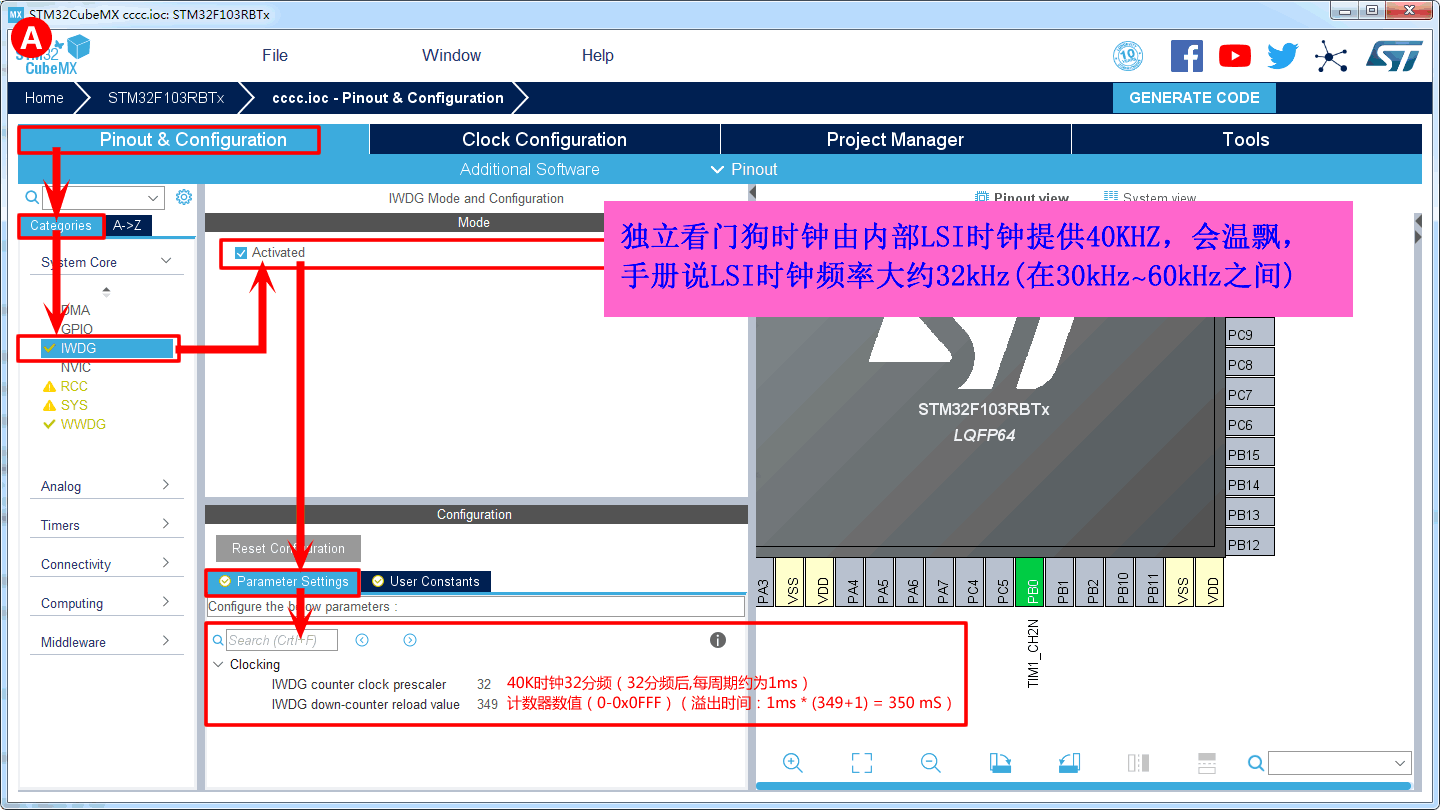Viewport: 1440px width, 810px height.
Task: Click the GENERATE CODE button
Action: coord(1194,98)
